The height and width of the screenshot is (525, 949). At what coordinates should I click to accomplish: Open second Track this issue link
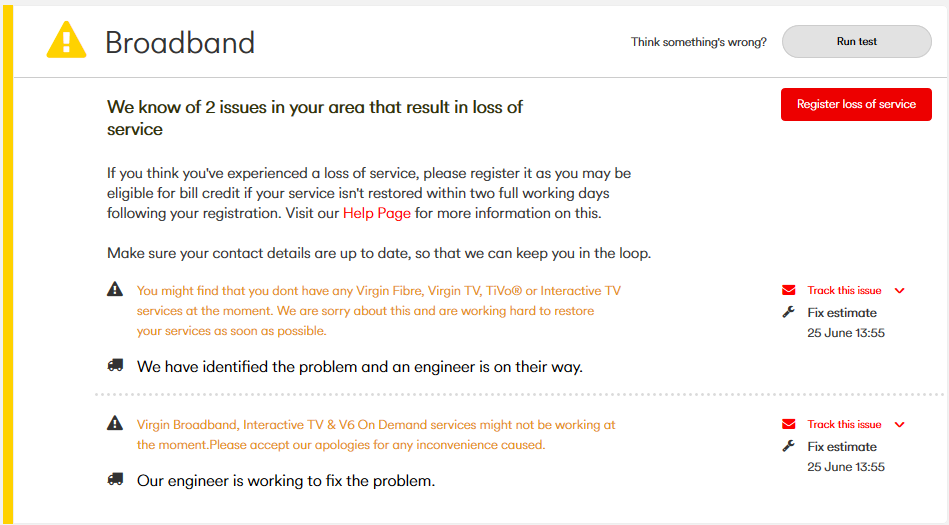pos(844,425)
